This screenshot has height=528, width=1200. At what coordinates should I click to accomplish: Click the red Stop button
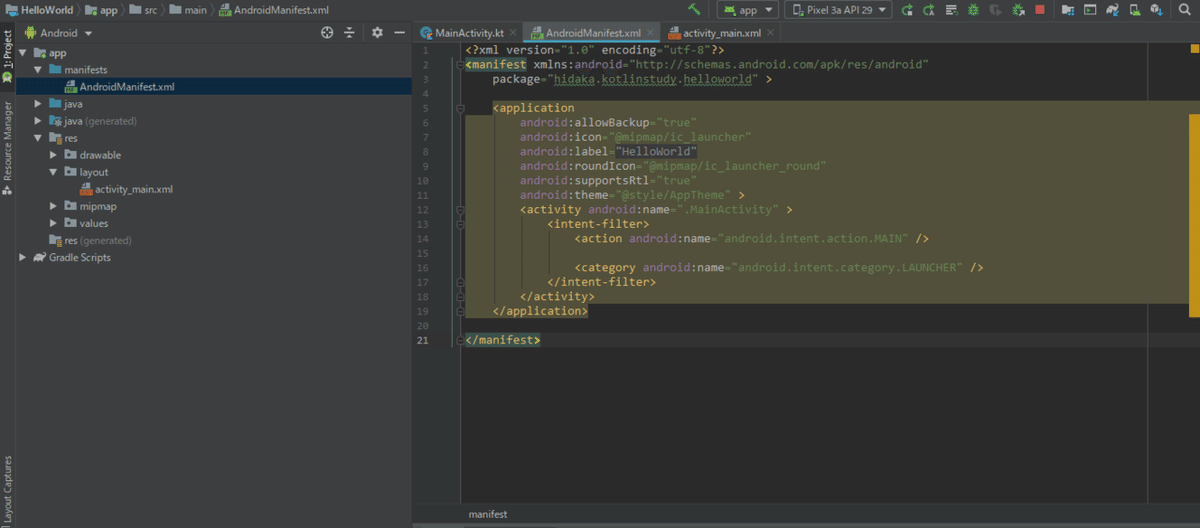click(1040, 10)
